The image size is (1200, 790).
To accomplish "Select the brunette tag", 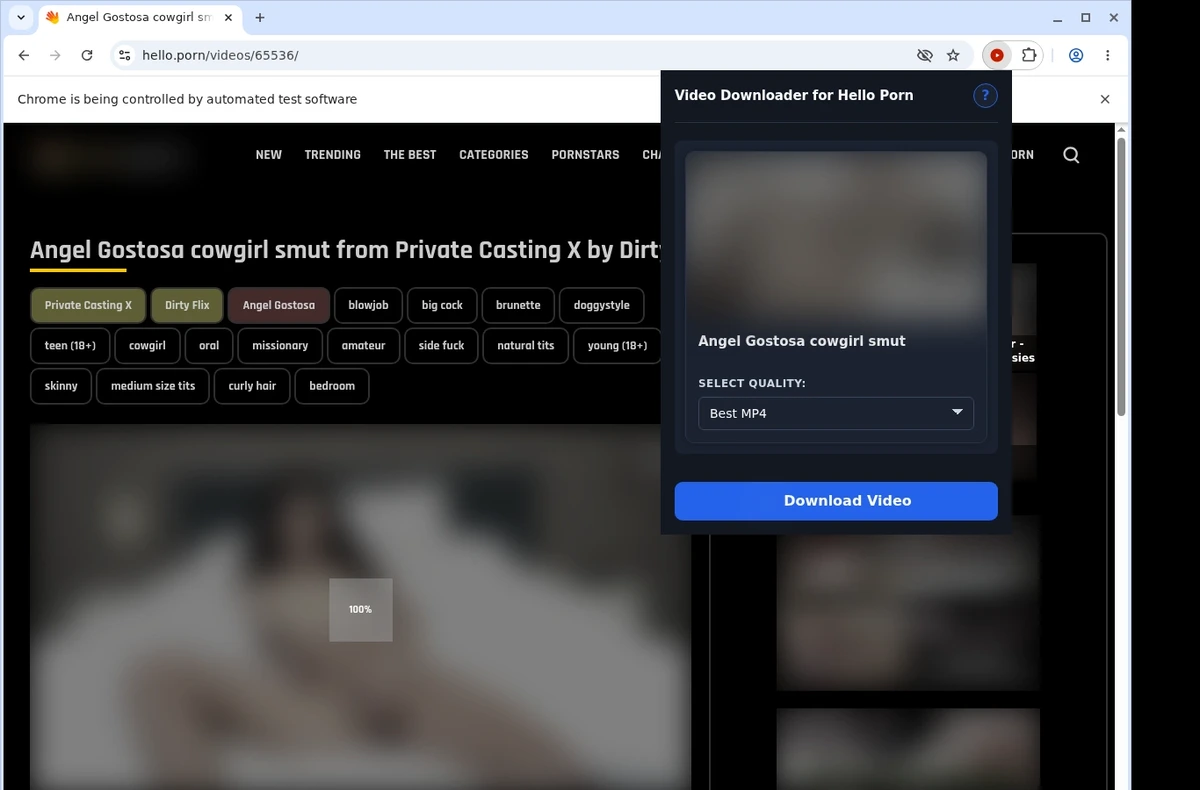I will point(518,305).
